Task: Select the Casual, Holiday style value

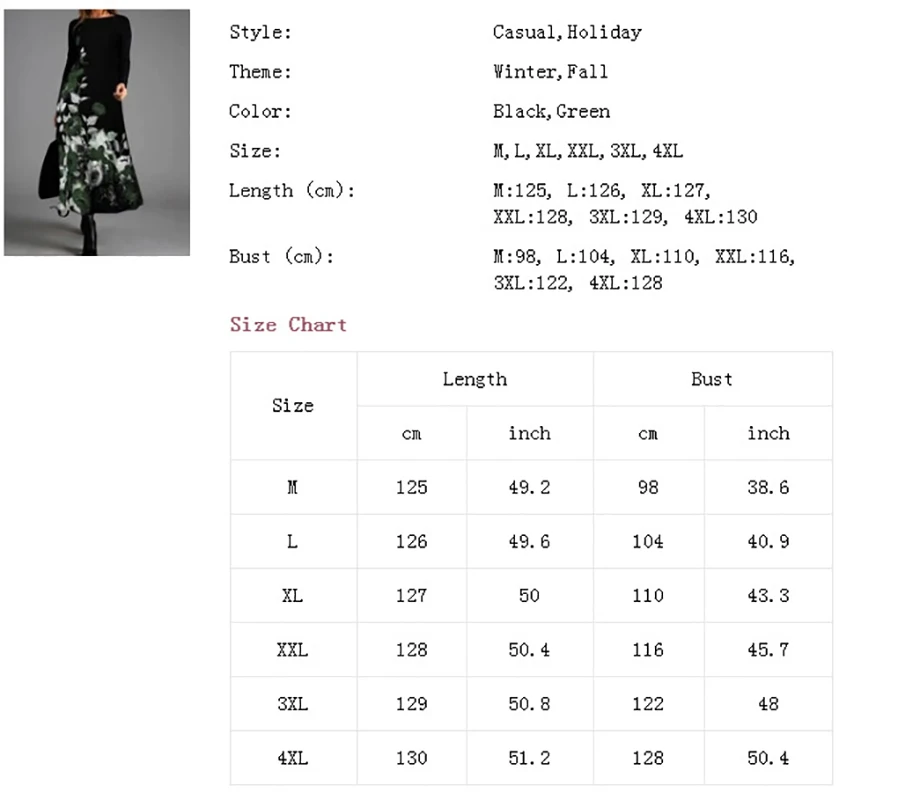Action: [566, 32]
